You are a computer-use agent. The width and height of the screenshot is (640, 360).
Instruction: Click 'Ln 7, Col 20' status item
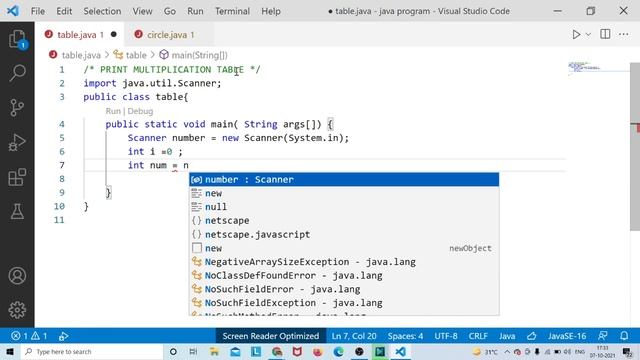[354, 336]
